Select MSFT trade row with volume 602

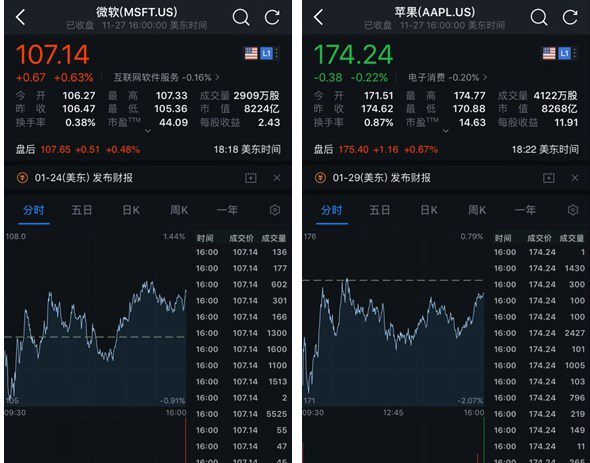(x=241, y=285)
